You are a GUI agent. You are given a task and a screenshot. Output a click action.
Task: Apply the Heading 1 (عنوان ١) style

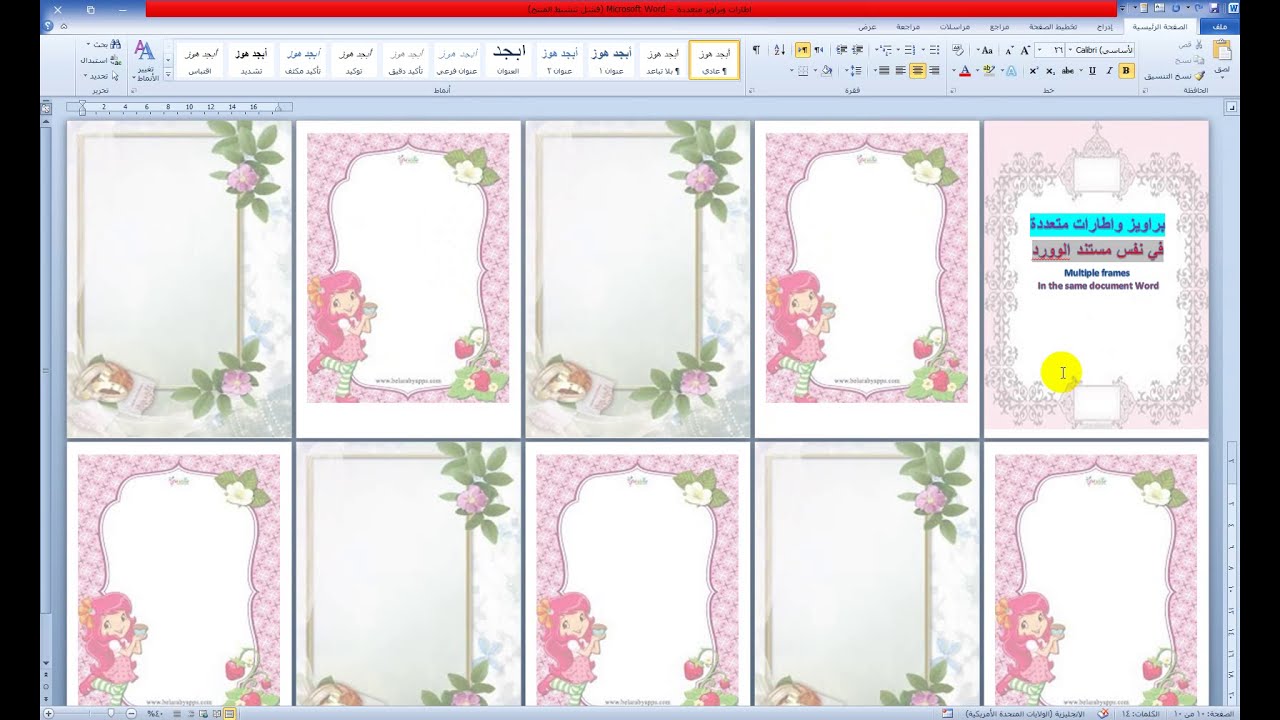[x=611, y=60]
